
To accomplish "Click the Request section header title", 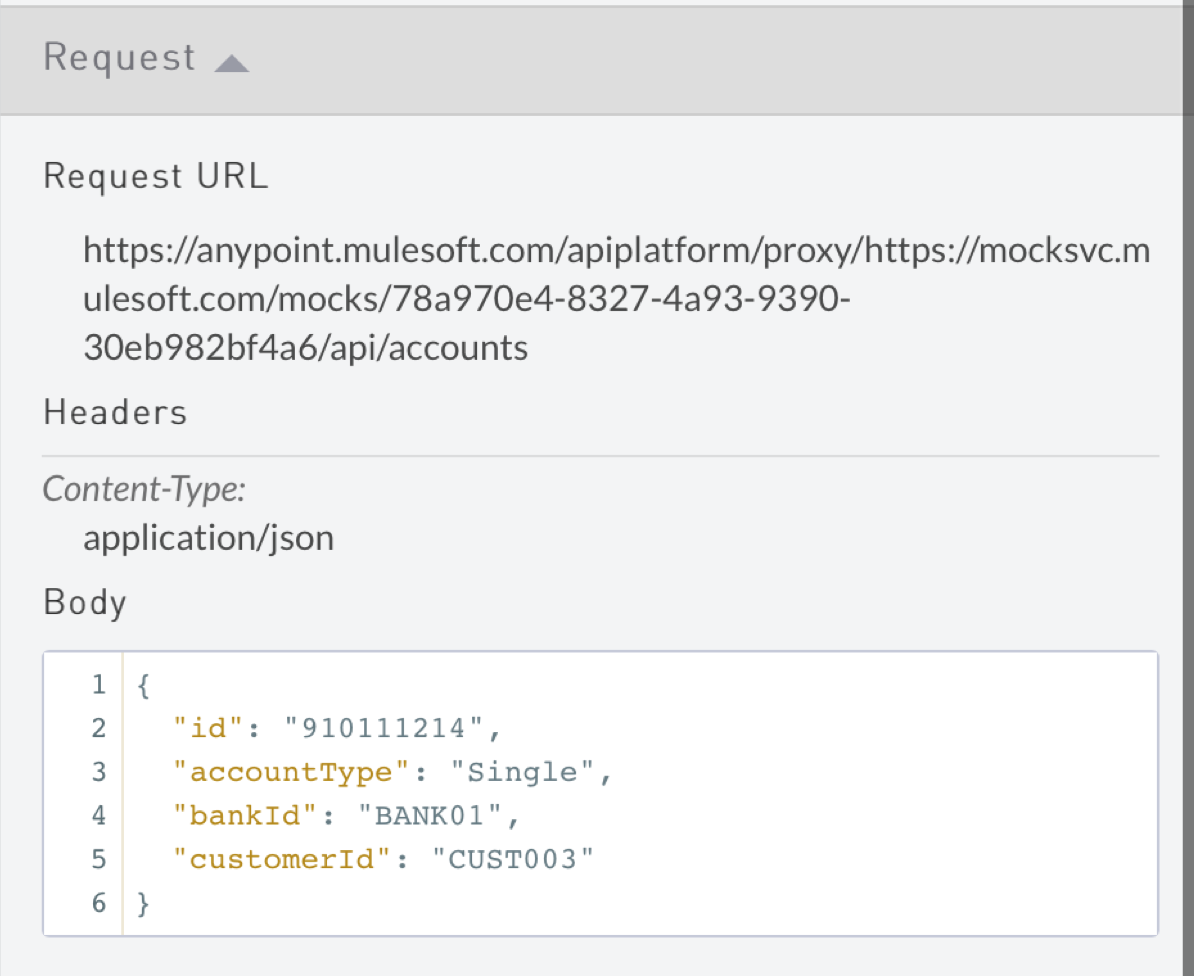I will (120, 58).
